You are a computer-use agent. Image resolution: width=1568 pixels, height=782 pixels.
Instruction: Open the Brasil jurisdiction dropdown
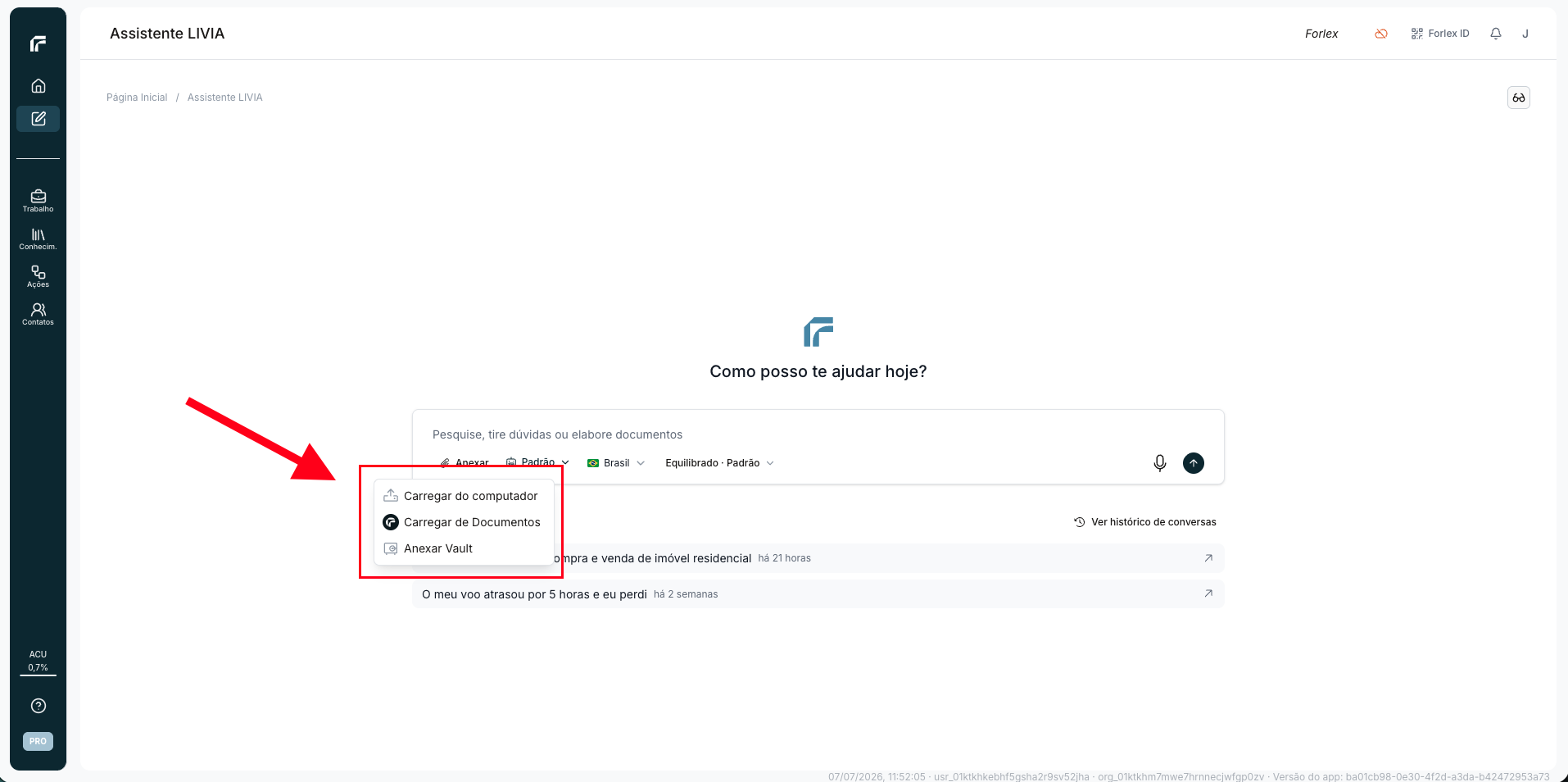click(616, 463)
